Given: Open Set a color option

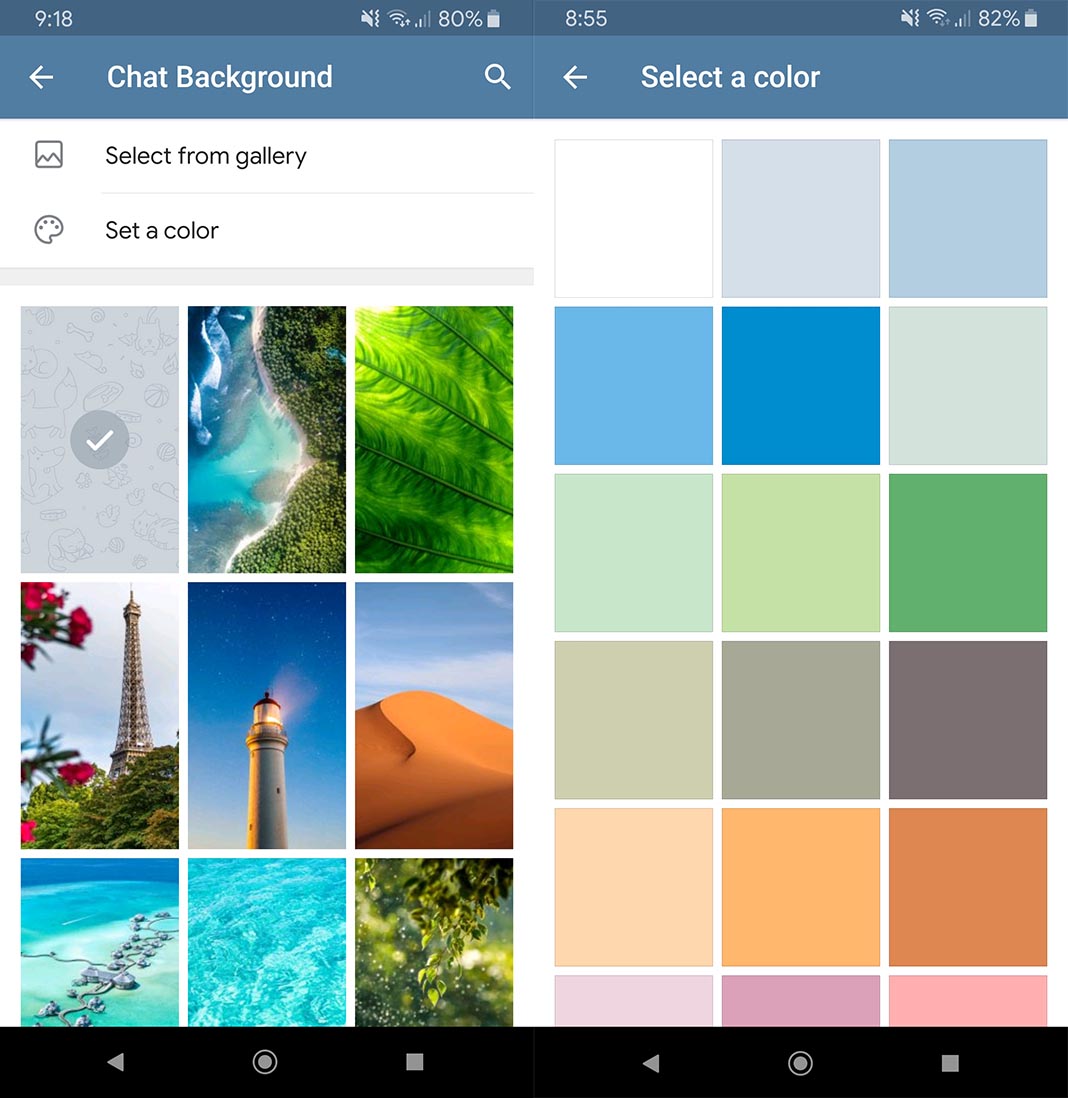Looking at the screenshot, I should pyautogui.click(x=162, y=230).
